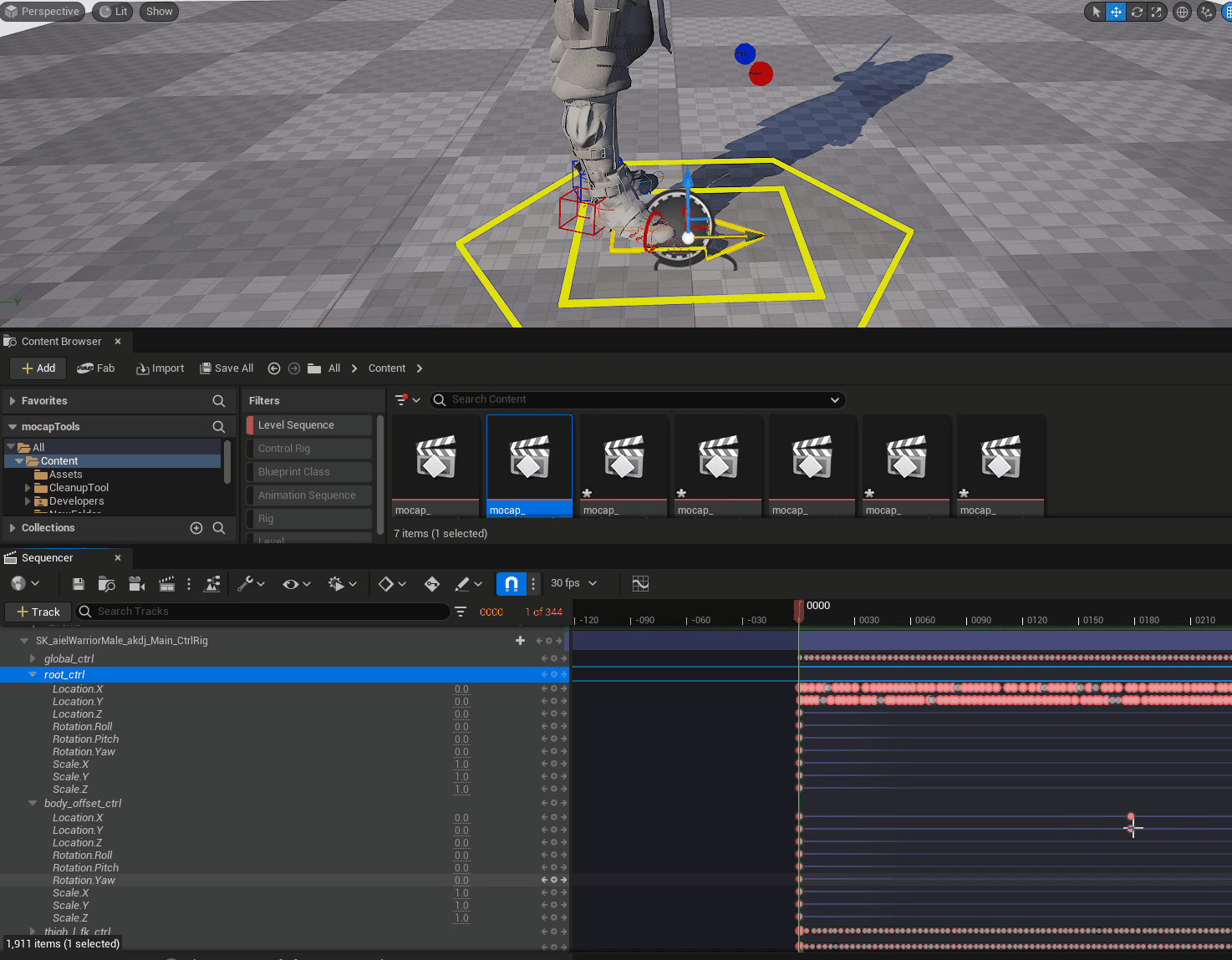Click the Sequencer track filter icon
The image size is (1232, 960).
pyautogui.click(x=461, y=612)
